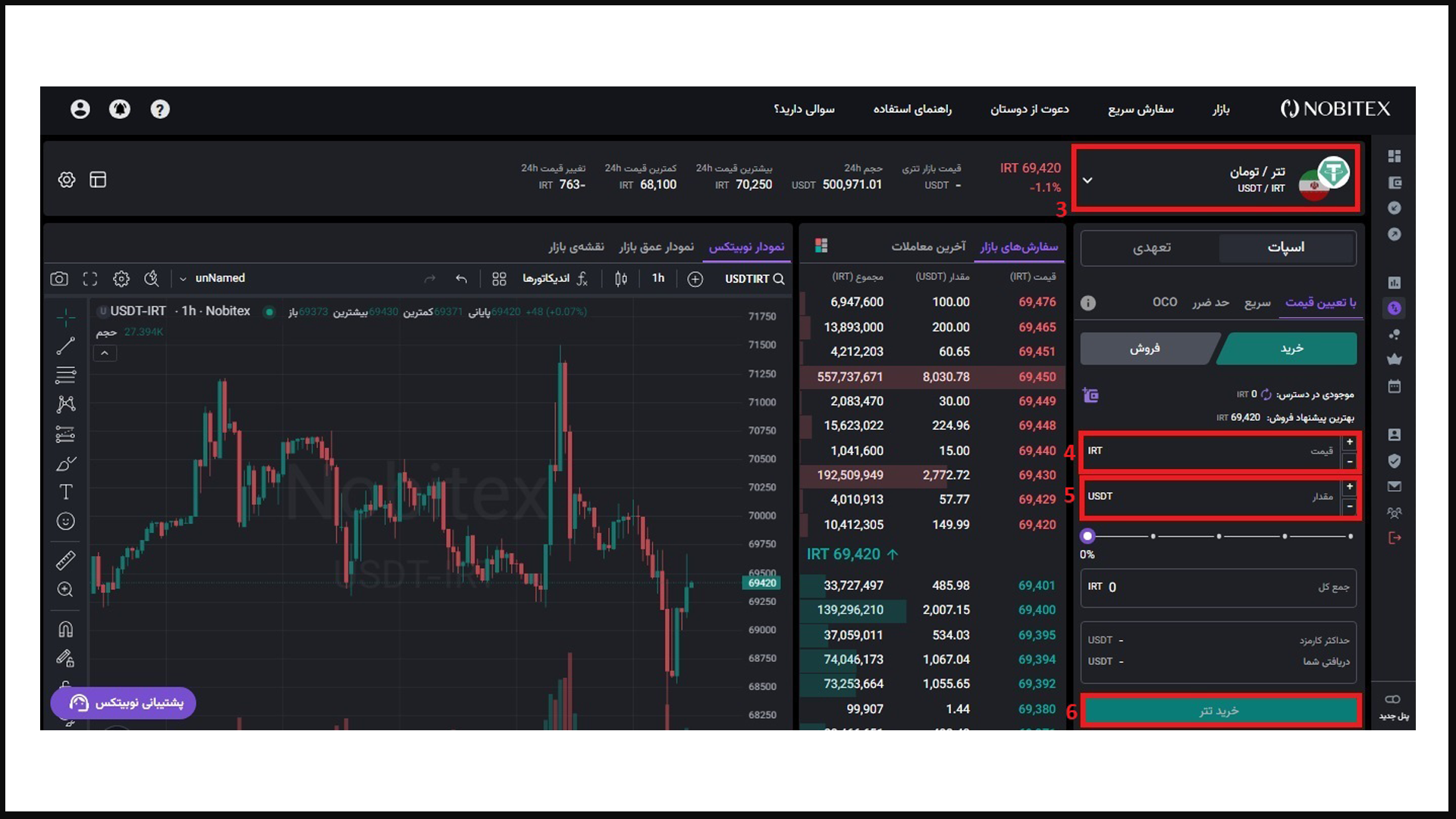Undo last chart action
The width and height of the screenshot is (1456, 819).
click(461, 279)
